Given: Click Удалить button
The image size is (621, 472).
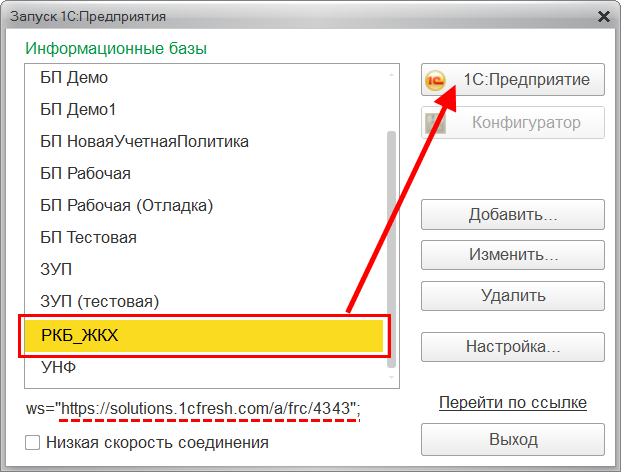Looking at the screenshot, I should (x=513, y=296).
